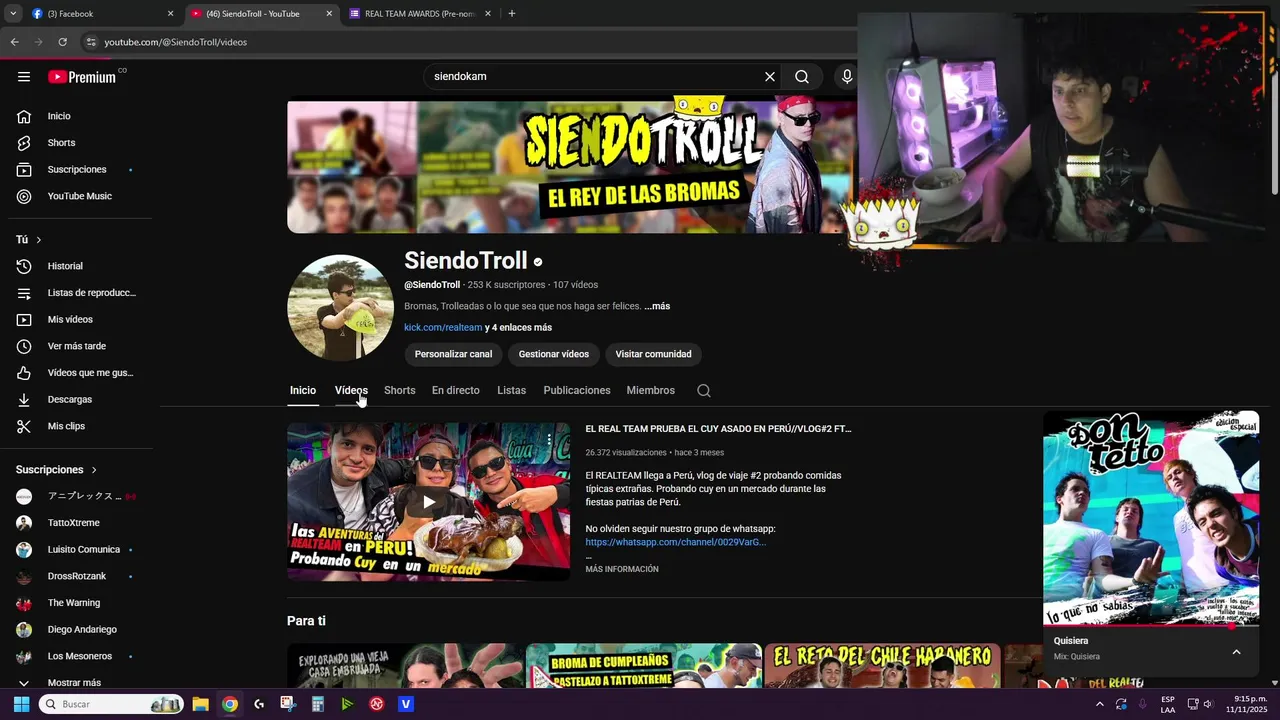Click the Gestionar videos button
Viewport: 1280px width, 720px height.
point(554,354)
